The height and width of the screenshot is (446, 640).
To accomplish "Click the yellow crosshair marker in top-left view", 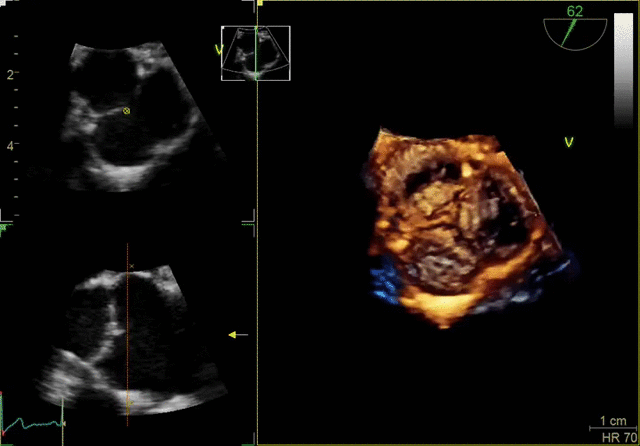I will pyautogui.click(x=126, y=111).
